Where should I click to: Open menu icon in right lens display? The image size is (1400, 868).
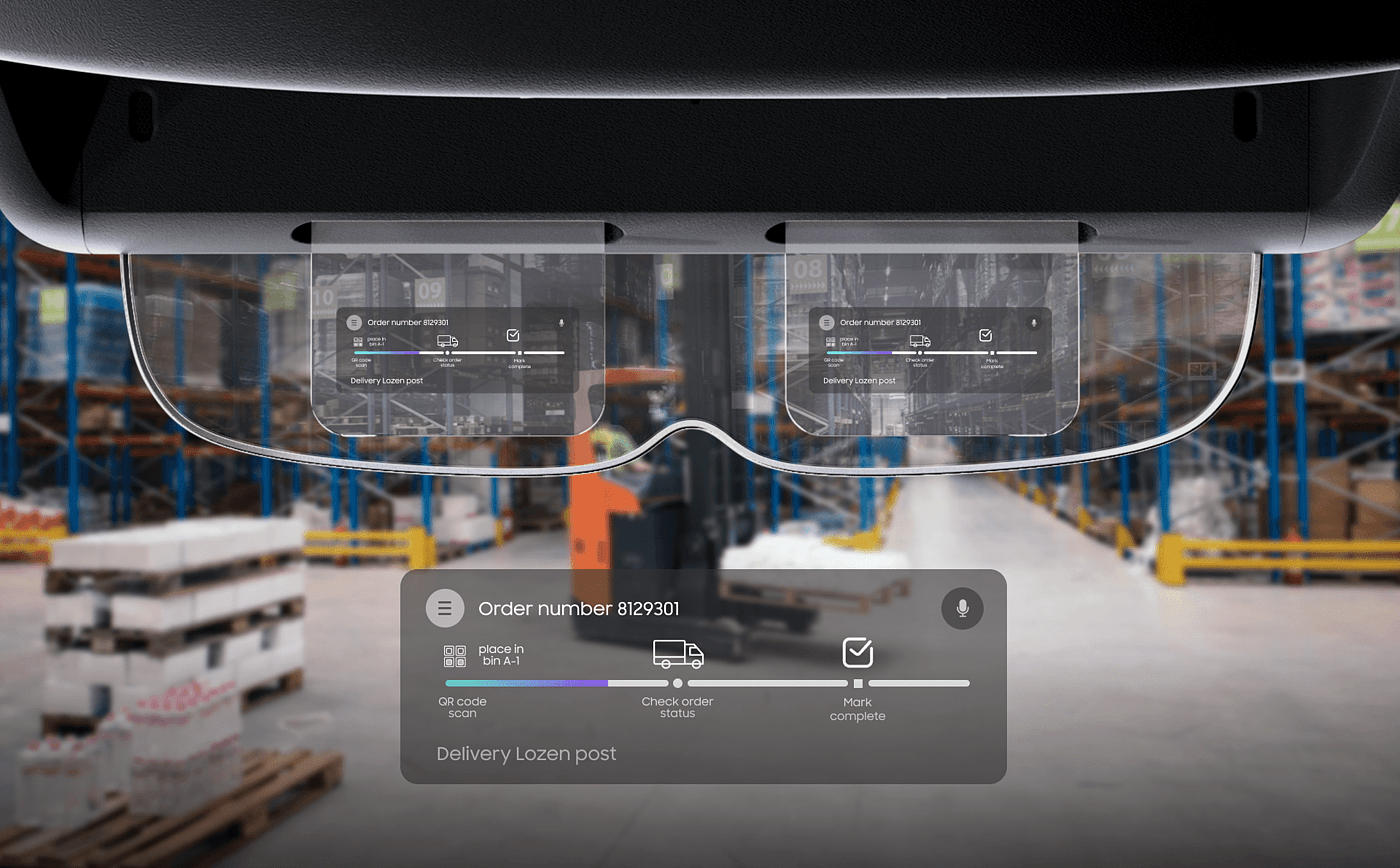click(826, 323)
